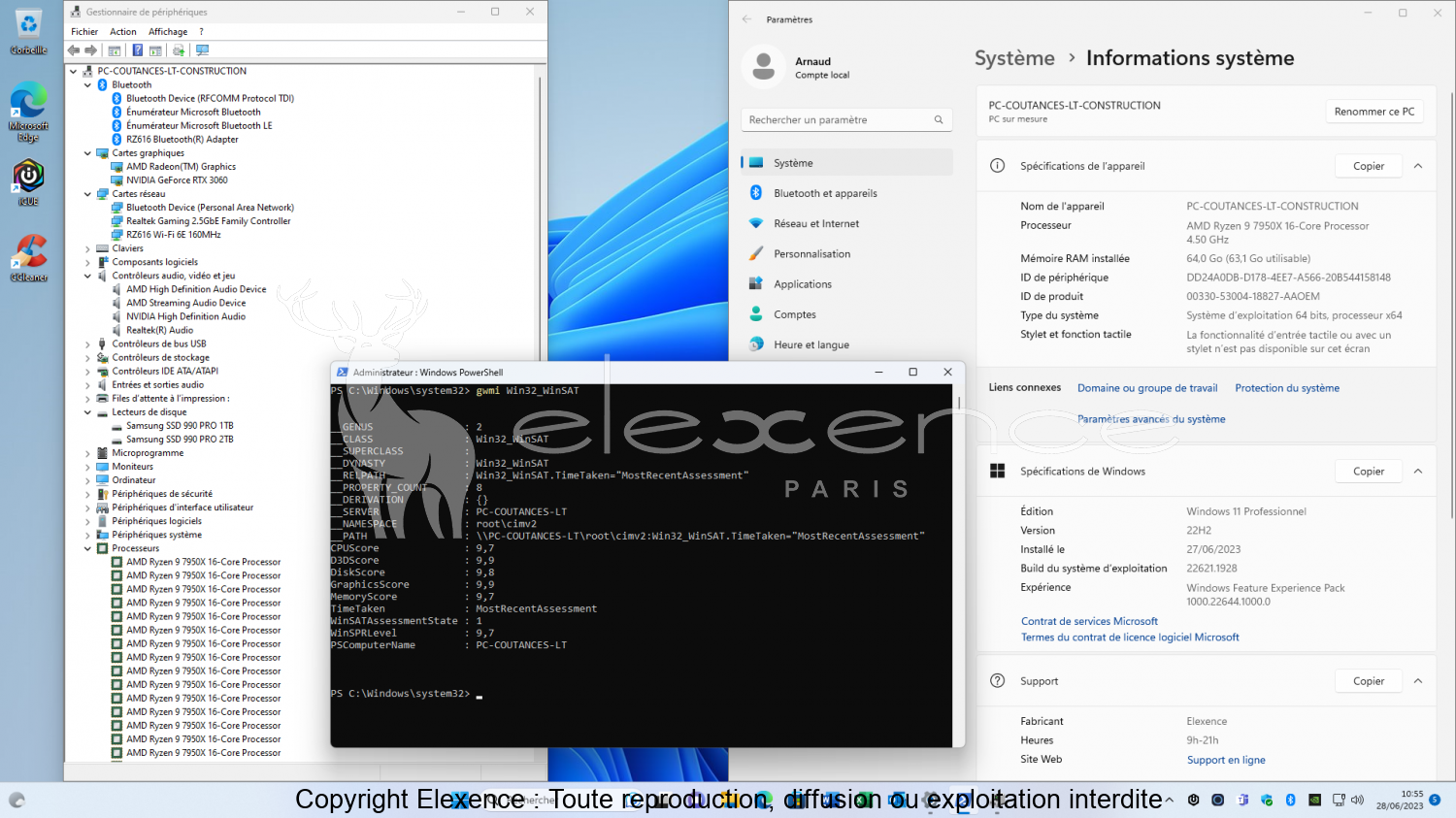Click the search magnifier in Settings search box

939,120
